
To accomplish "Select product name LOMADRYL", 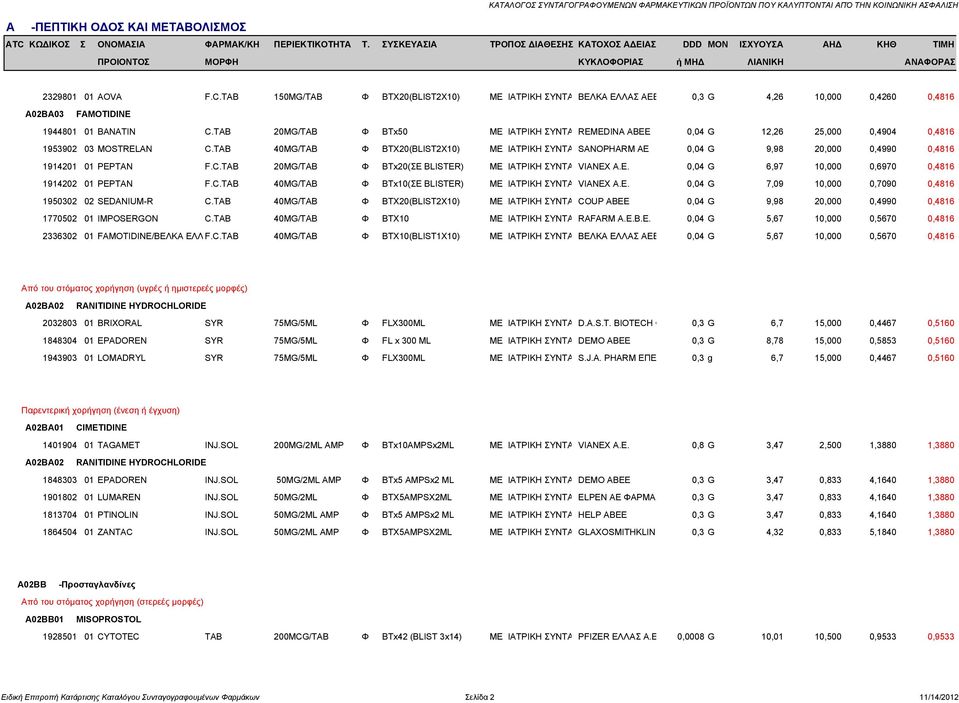I will (x=121, y=358).
